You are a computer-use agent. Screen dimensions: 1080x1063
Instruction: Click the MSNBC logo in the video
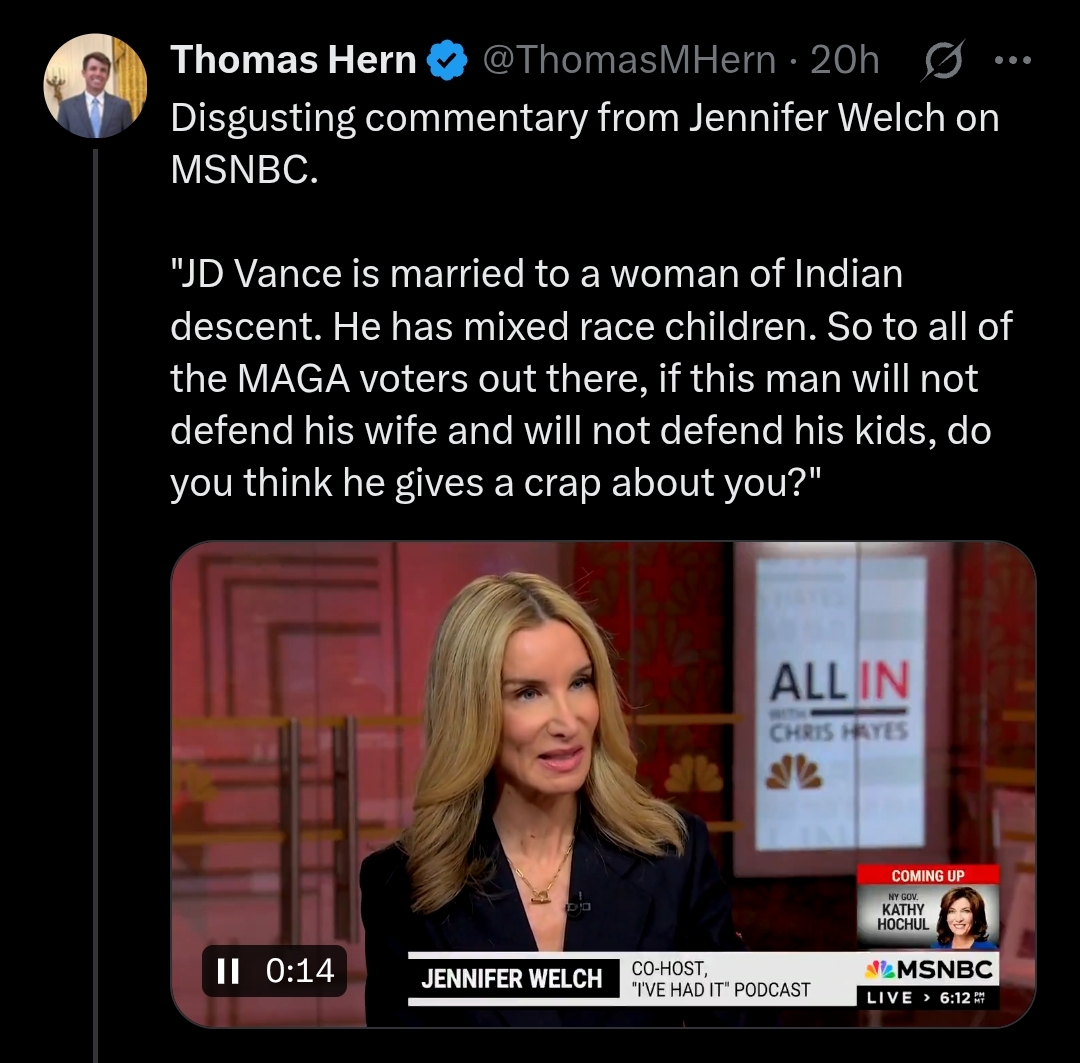pos(928,969)
